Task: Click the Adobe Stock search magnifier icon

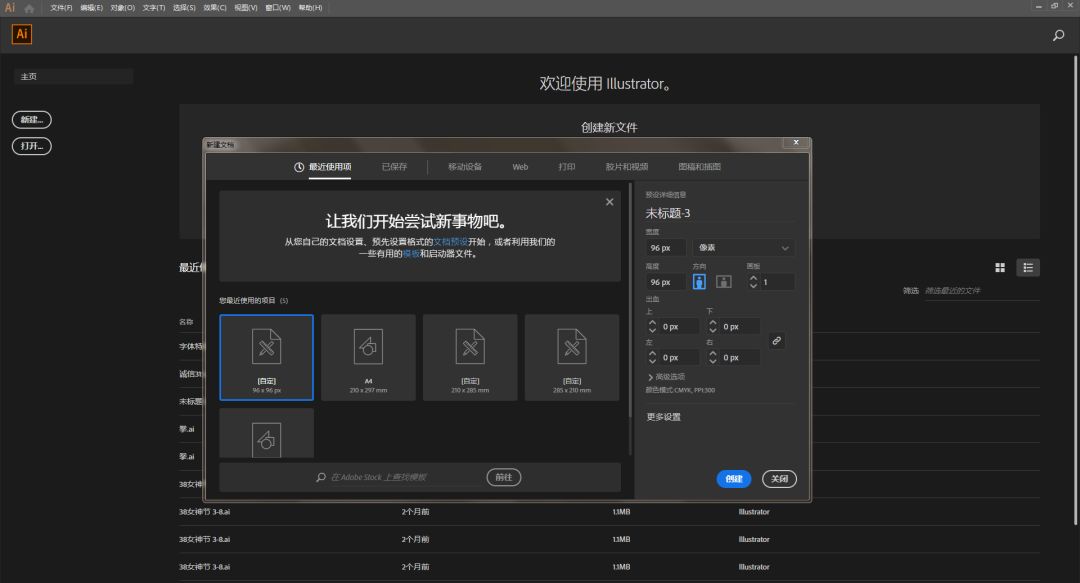Action: point(321,477)
